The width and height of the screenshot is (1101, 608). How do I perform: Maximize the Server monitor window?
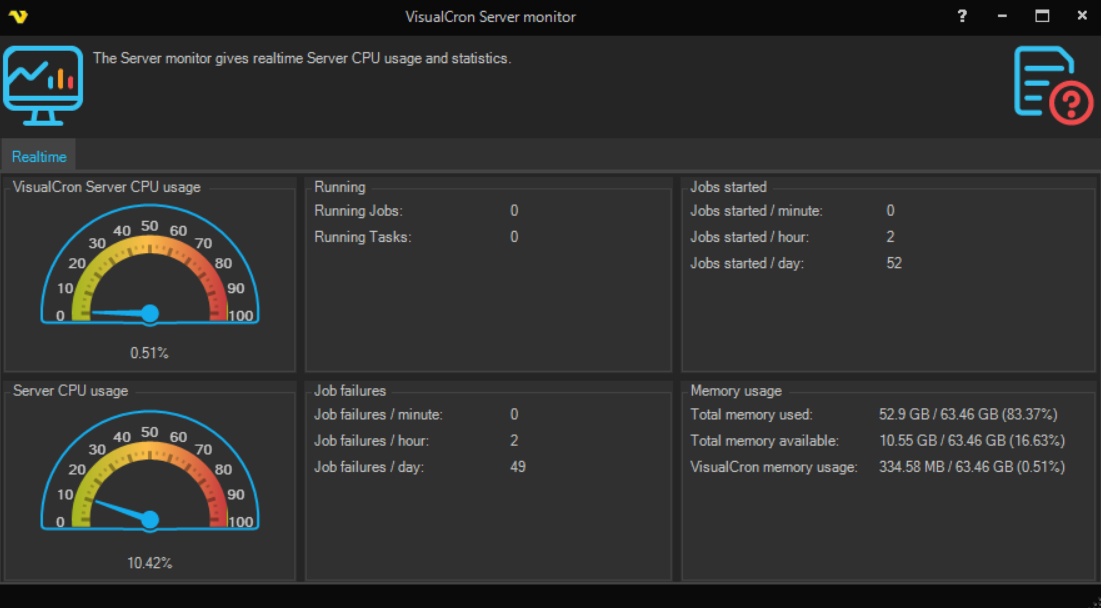(x=1042, y=16)
